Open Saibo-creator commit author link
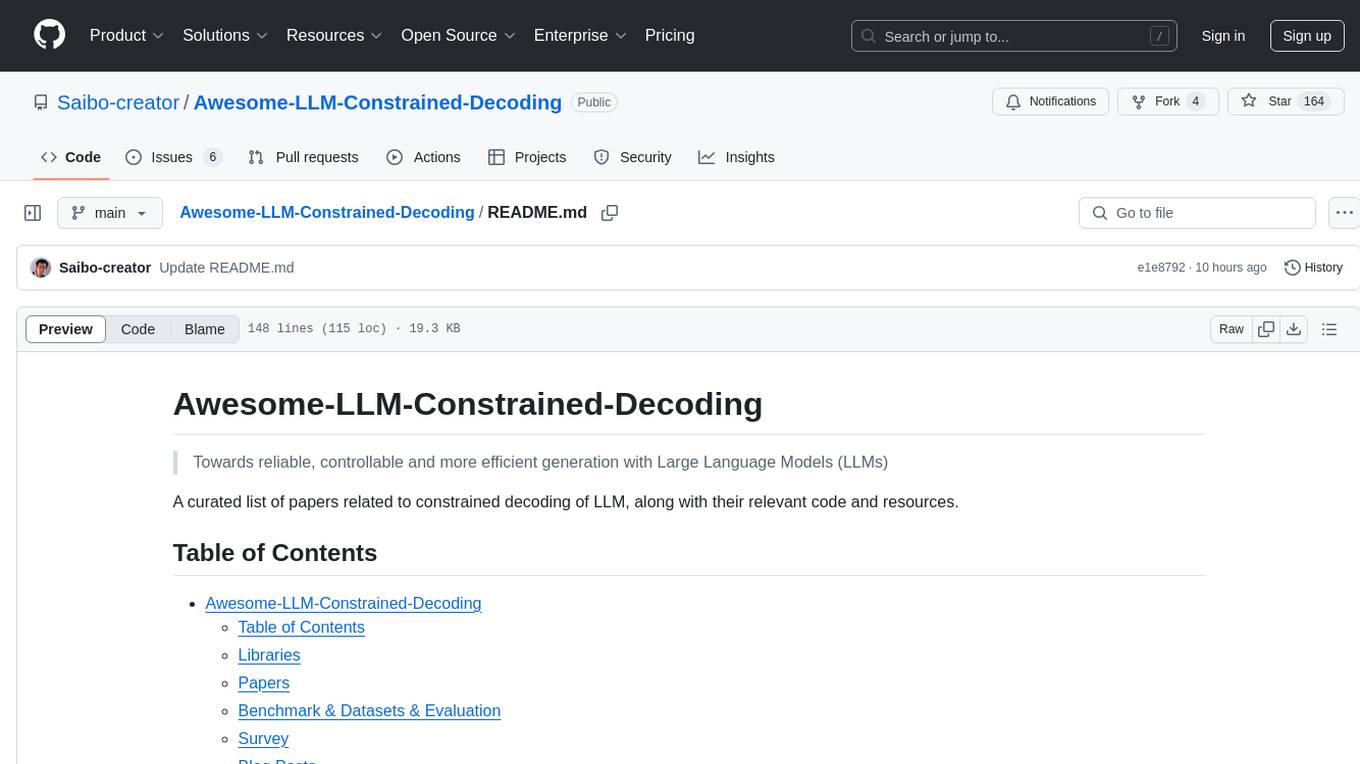The image size is (1360, 764). pos(105,267)
